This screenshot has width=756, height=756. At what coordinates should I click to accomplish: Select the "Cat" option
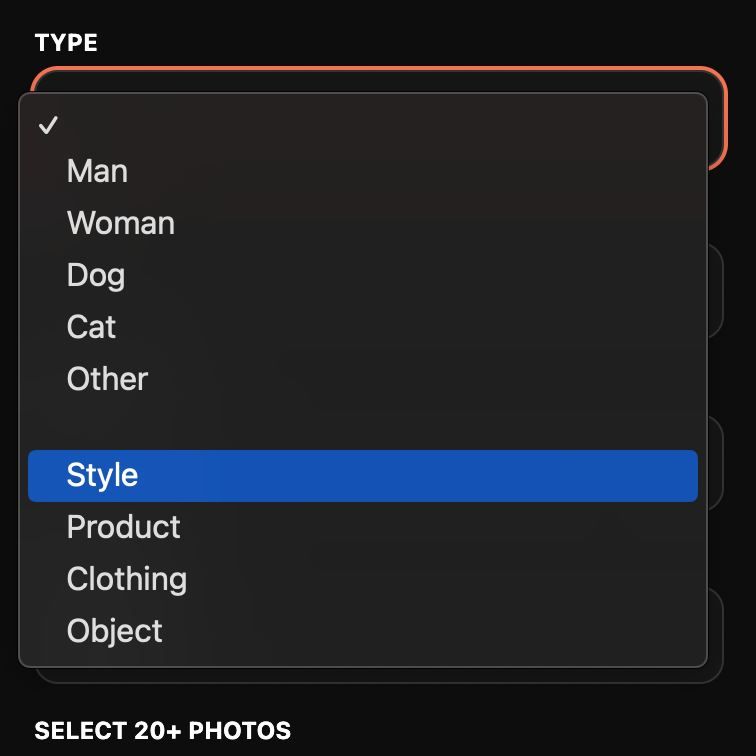[91, 327]
